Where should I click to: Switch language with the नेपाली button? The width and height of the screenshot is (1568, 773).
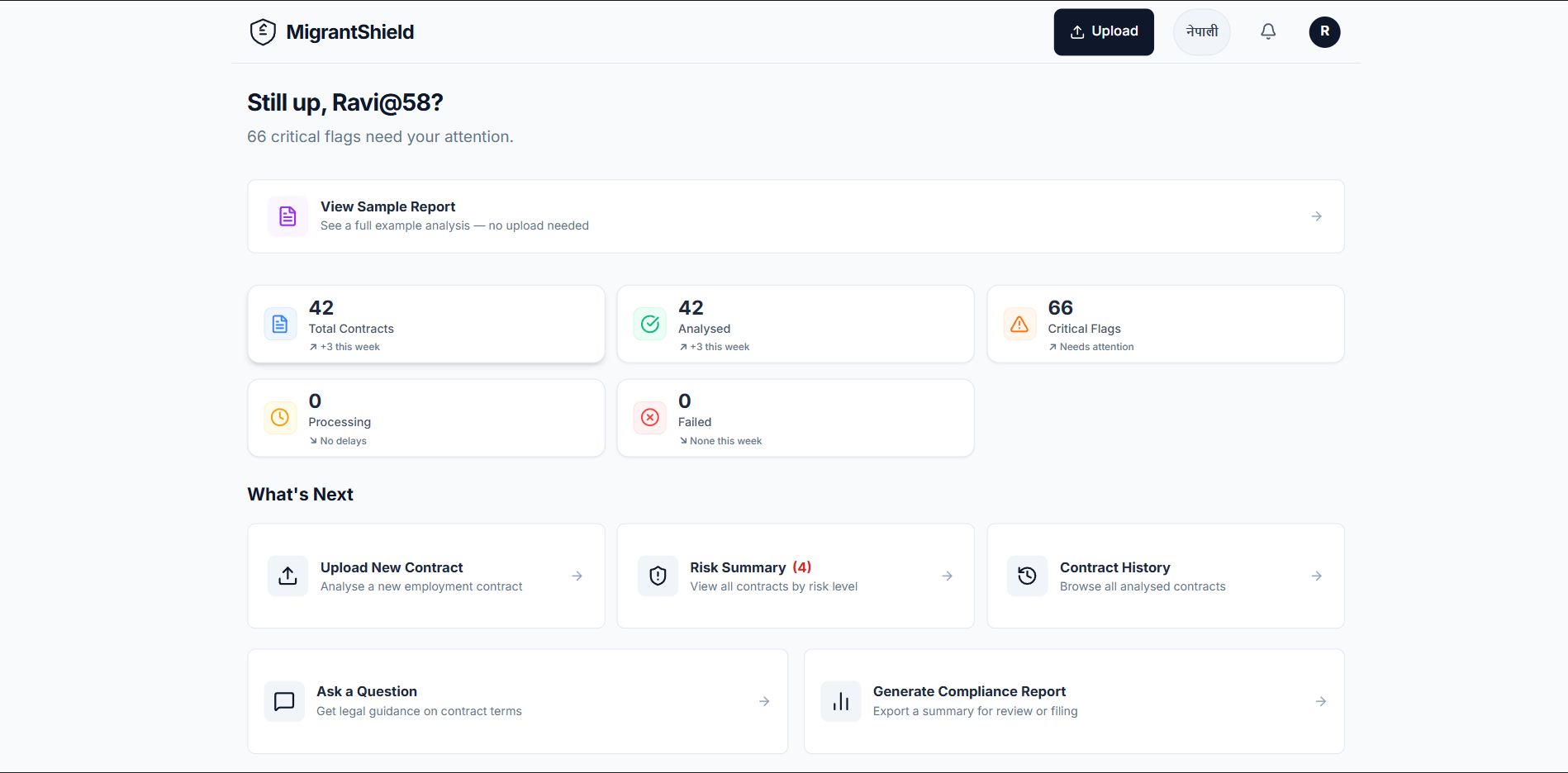tap(1202, 32)
